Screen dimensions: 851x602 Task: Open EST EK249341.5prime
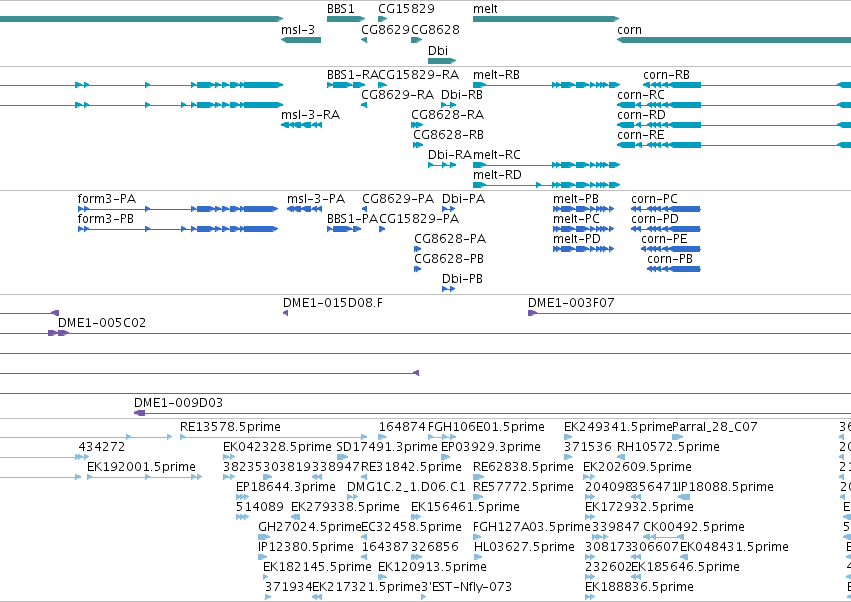(x=618, y=427)
